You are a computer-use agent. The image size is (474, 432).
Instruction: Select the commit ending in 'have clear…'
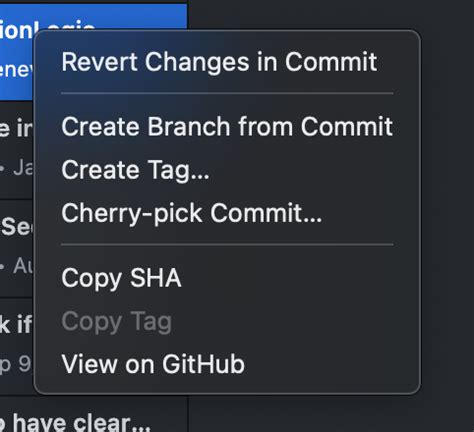tap(75, 423)
